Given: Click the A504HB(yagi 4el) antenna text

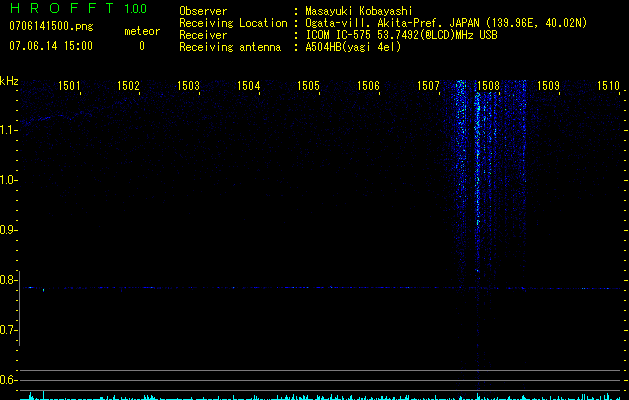Looking at the screenshot, I should 353,47.
